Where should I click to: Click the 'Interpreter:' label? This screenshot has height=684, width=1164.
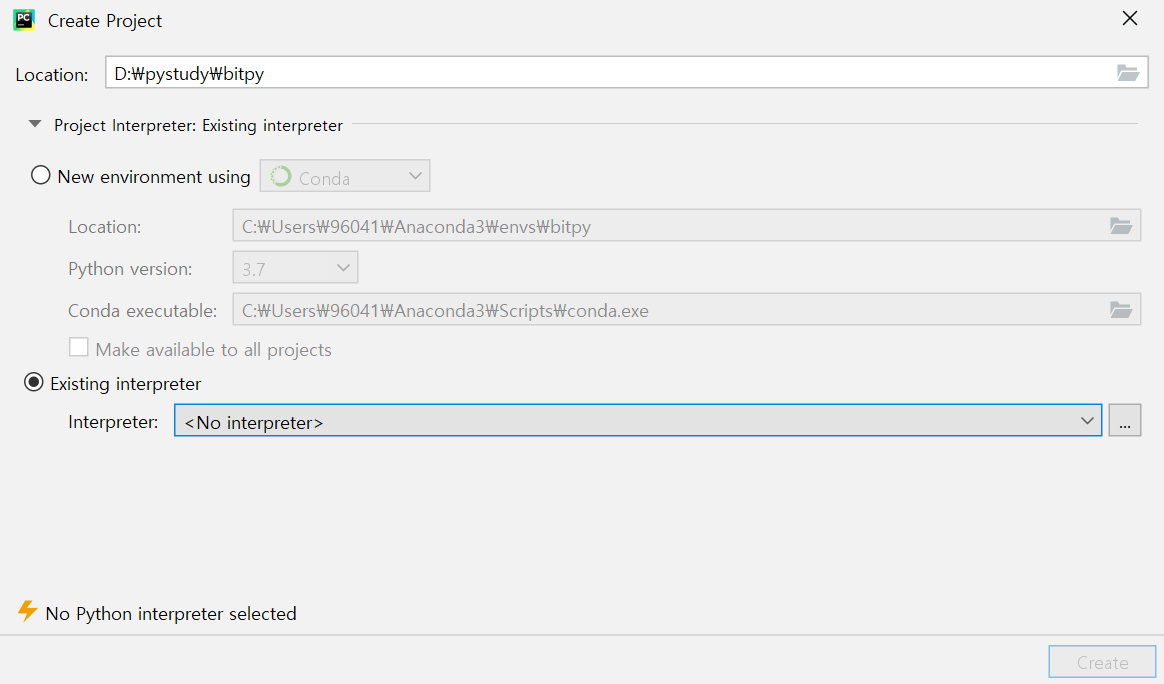(x=113, y=422)
